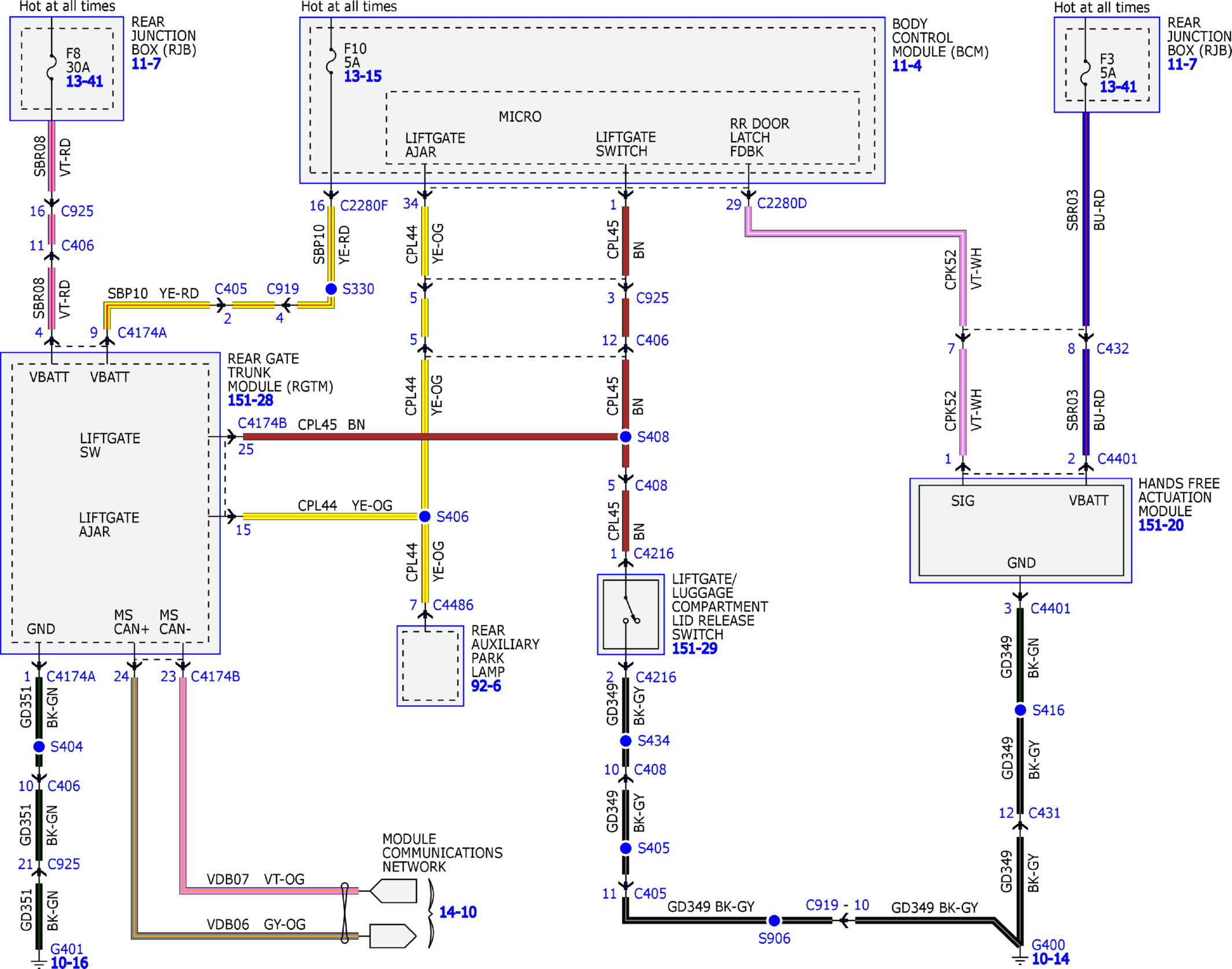Select the 'BODY CONTROL MODULE (BCM)' title
The width and height of the screenshot is (1232, 969).
940,38
